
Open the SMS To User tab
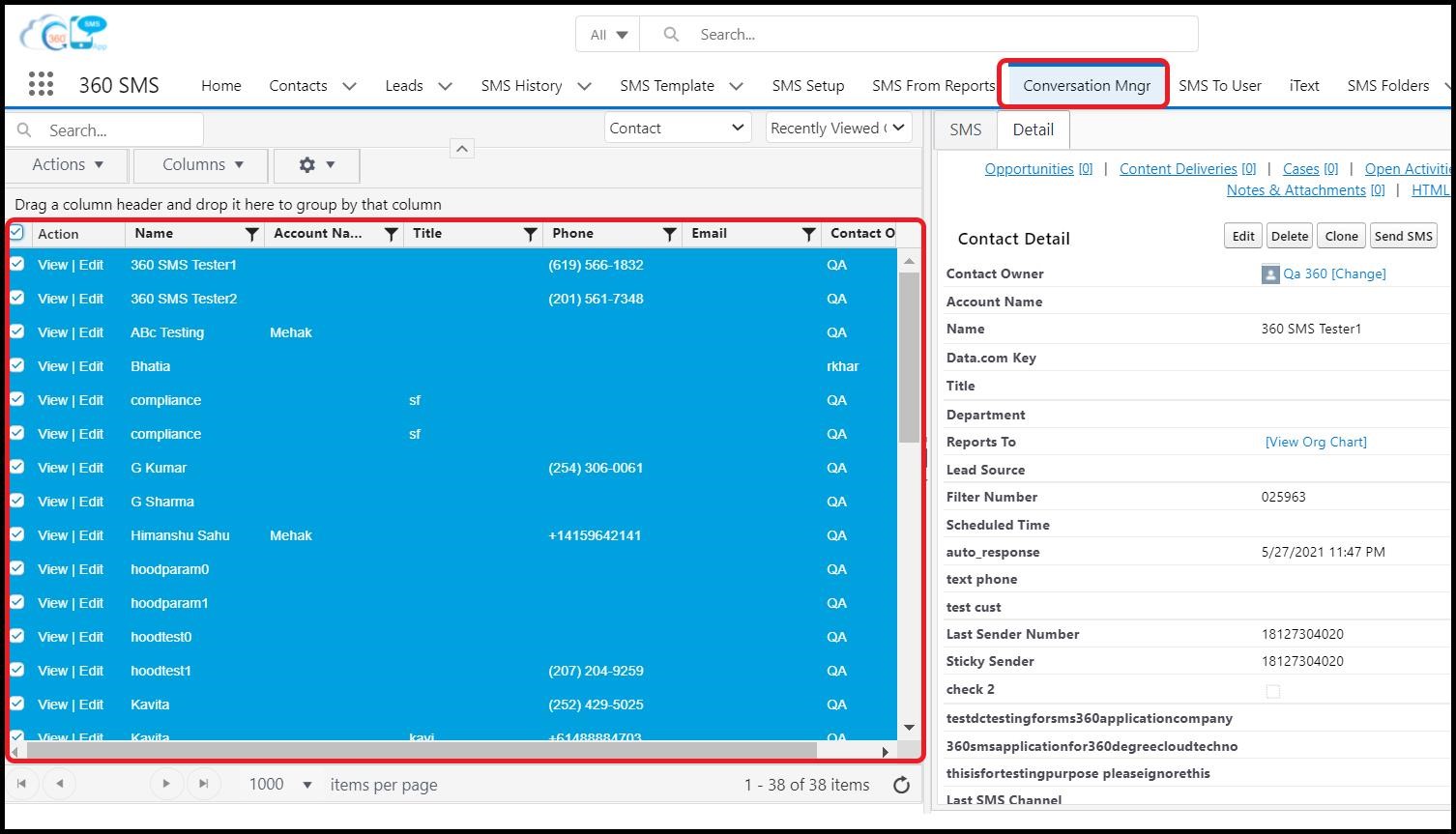[x=1220, y=85]
